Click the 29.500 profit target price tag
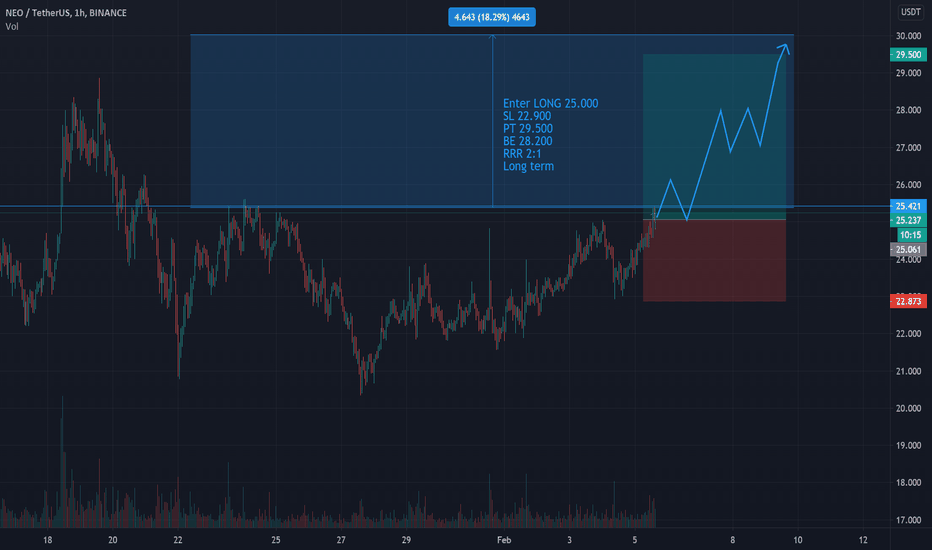932x550 pixels. (908, 55)
